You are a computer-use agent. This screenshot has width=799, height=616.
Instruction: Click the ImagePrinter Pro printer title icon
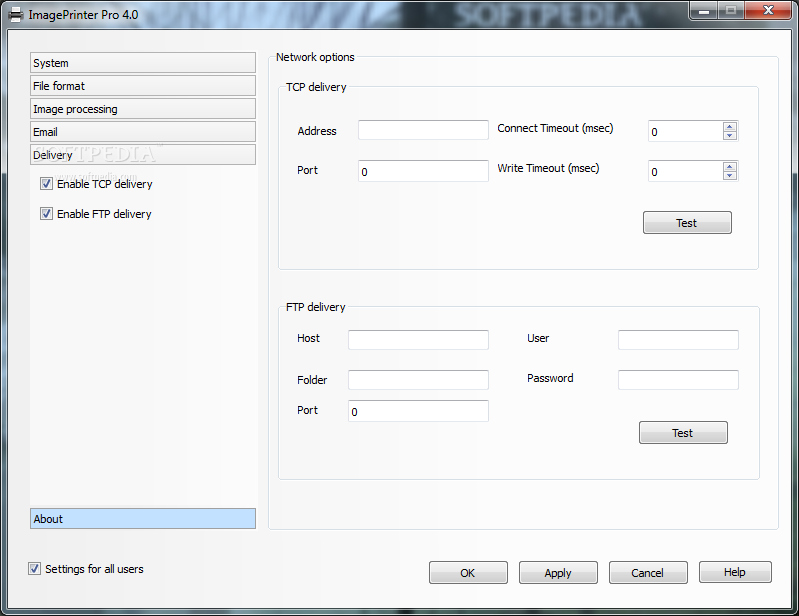pos(16,15)
